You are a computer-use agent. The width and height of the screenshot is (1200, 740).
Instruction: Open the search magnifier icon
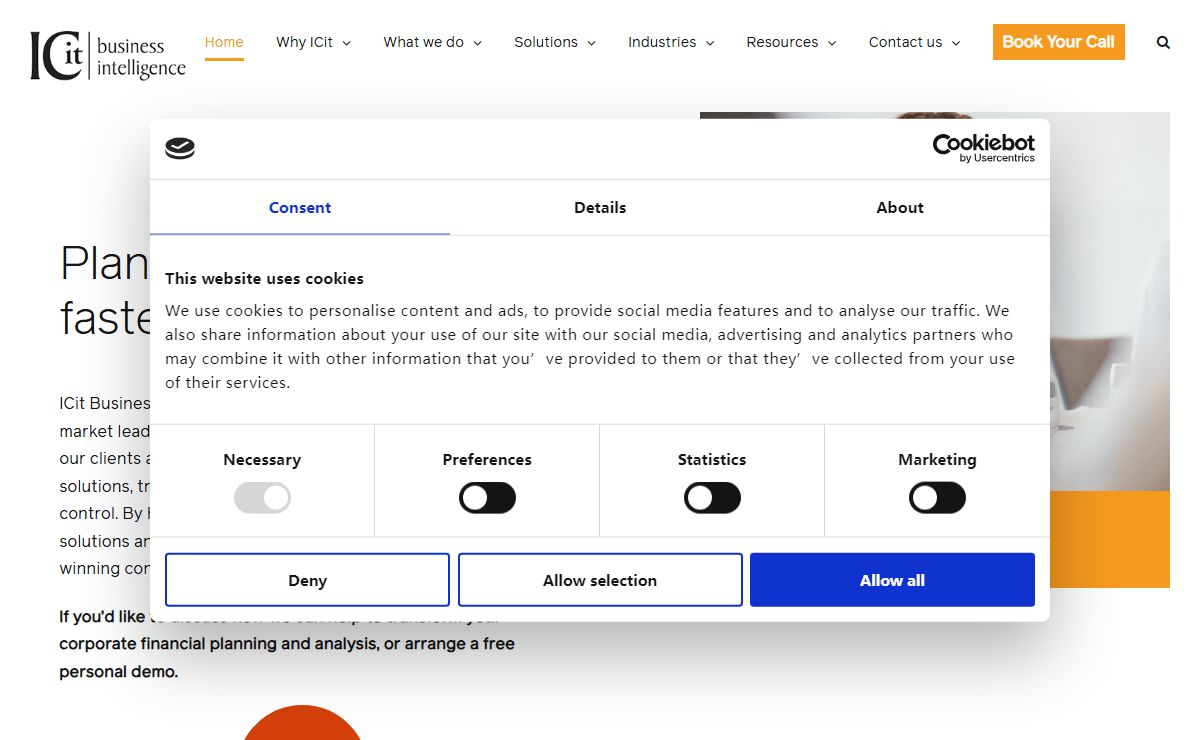(x=1163, y=42)
